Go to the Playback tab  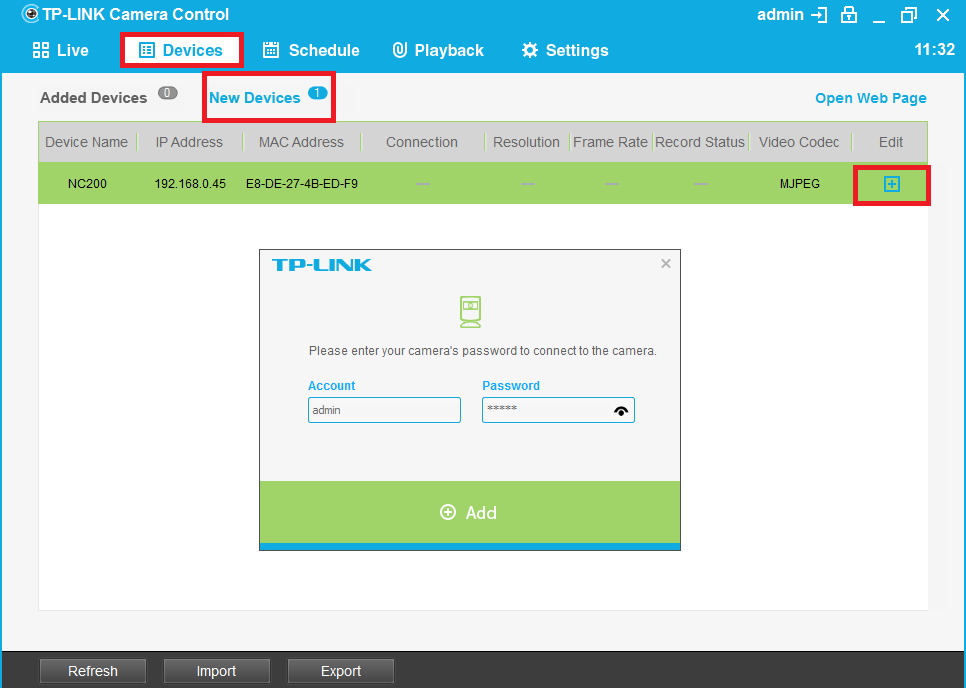coord(438,51)
